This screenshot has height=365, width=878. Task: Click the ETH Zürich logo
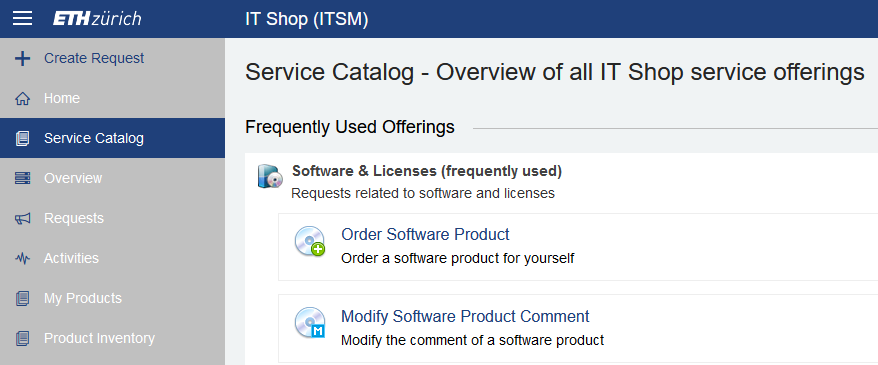click(x=97, y=18)
